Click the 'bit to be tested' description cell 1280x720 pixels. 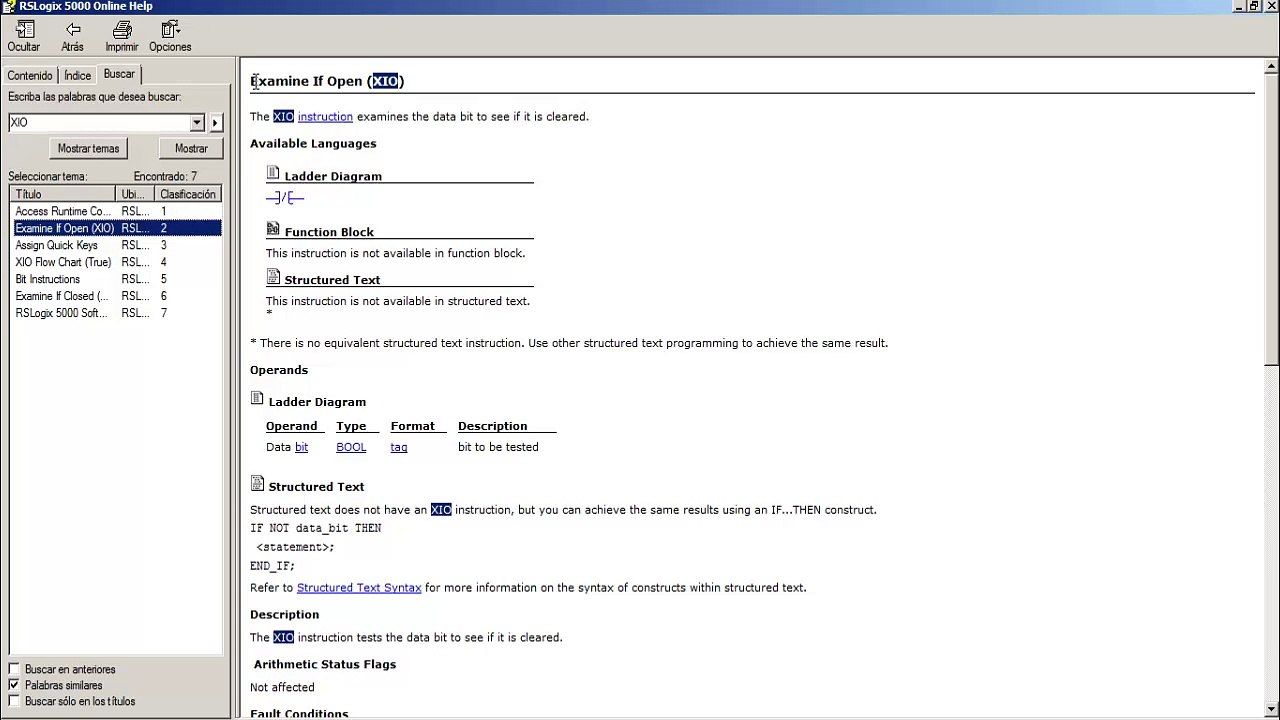498,447
